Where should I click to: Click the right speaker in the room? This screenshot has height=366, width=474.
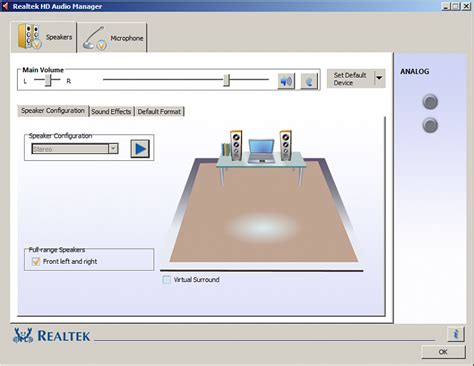(x=286, y=145)
